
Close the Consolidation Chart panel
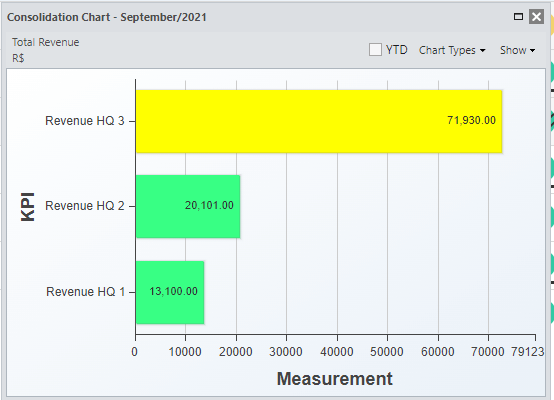(x=536, y=17)
